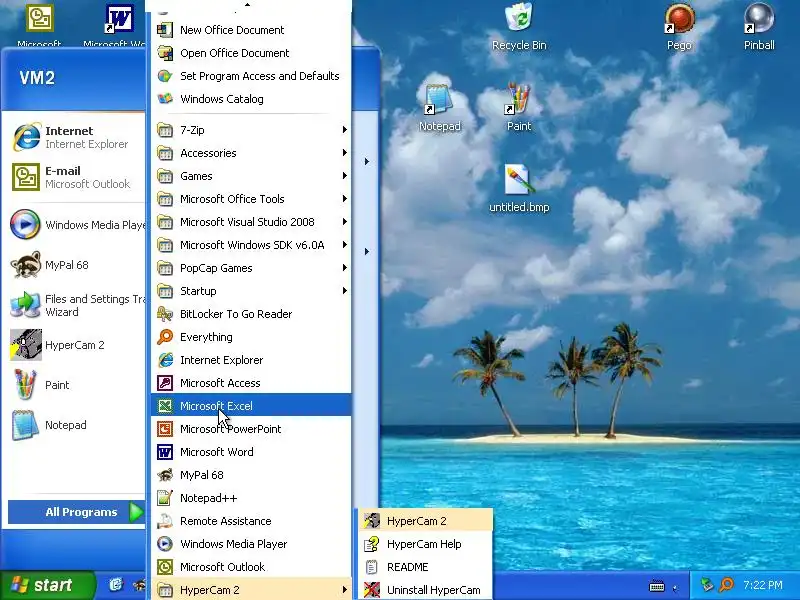
Task: Select the untitled.bmp desktop file
Action: point(519,189)
